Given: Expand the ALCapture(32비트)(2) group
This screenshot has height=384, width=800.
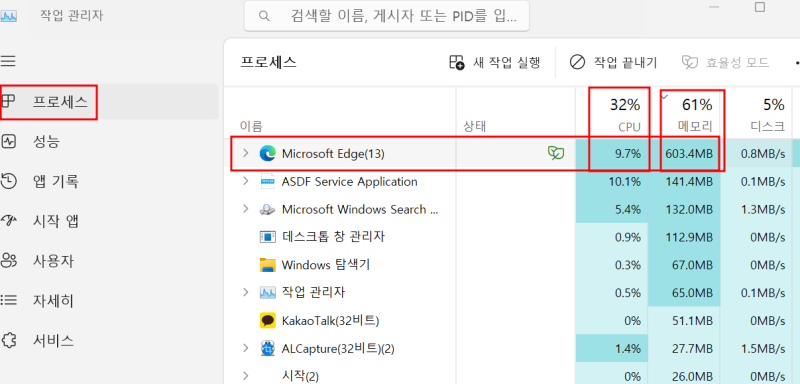Looking at the screenshot, I should pos(246,348).
